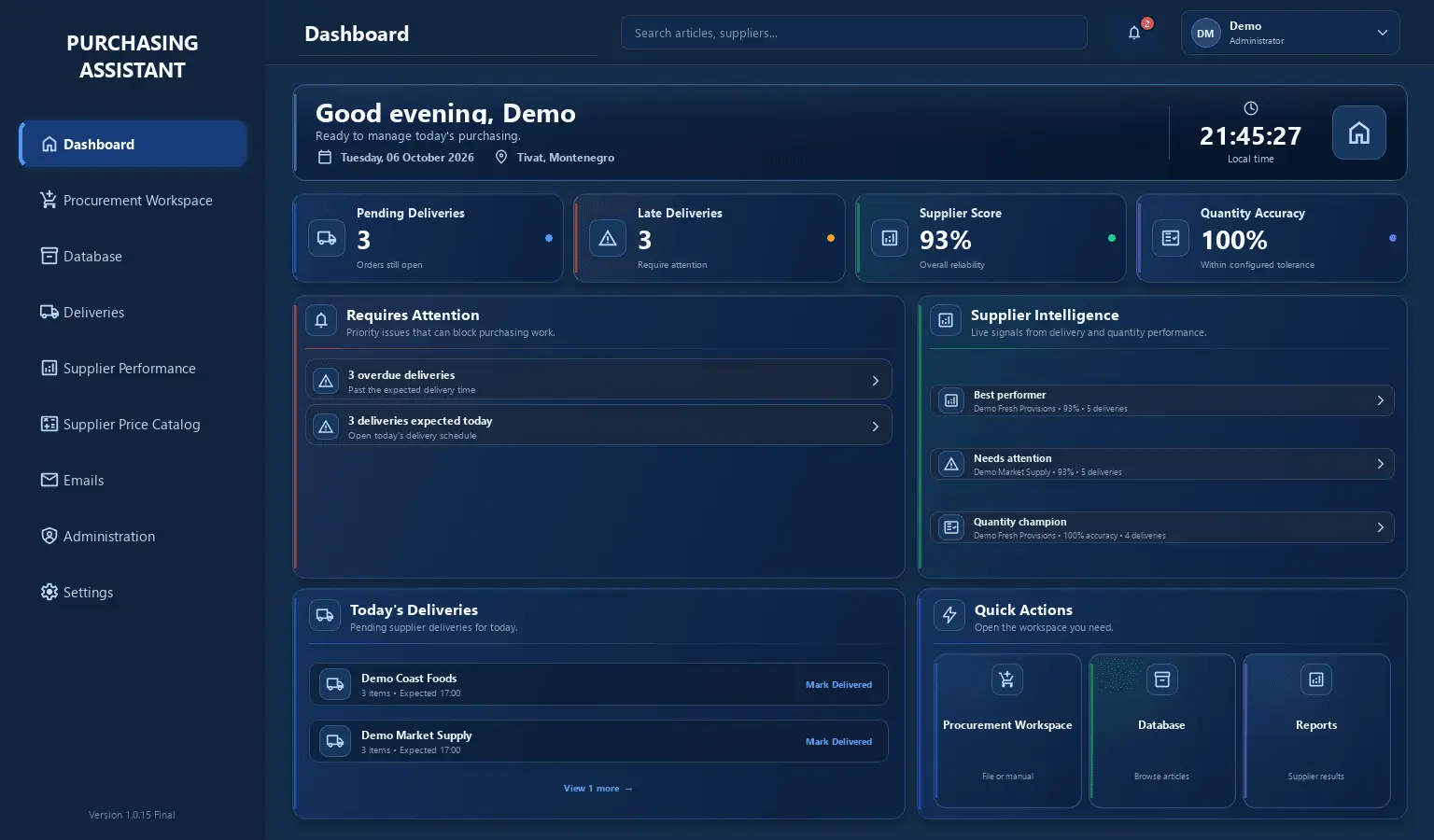Open Deliveries in the sidebar

(x=133, y=312)
